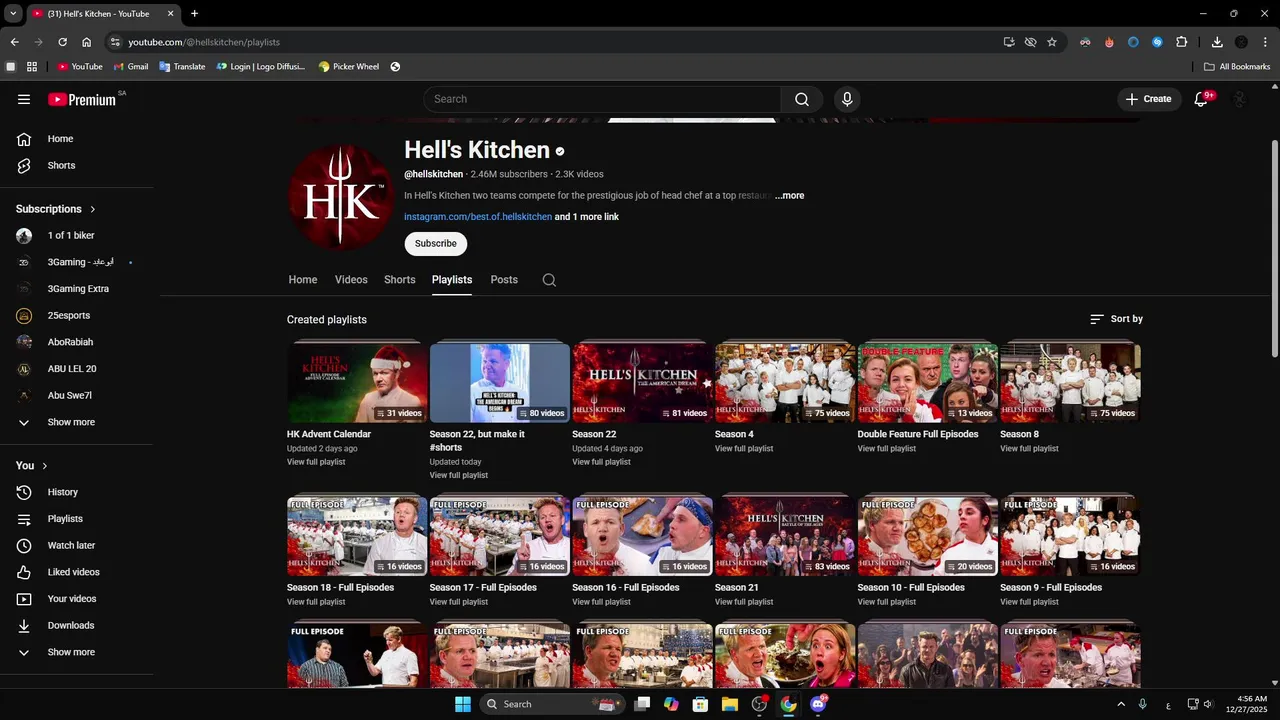
Task: Show hidden system tray icons
Action: tap(1121, 704)
